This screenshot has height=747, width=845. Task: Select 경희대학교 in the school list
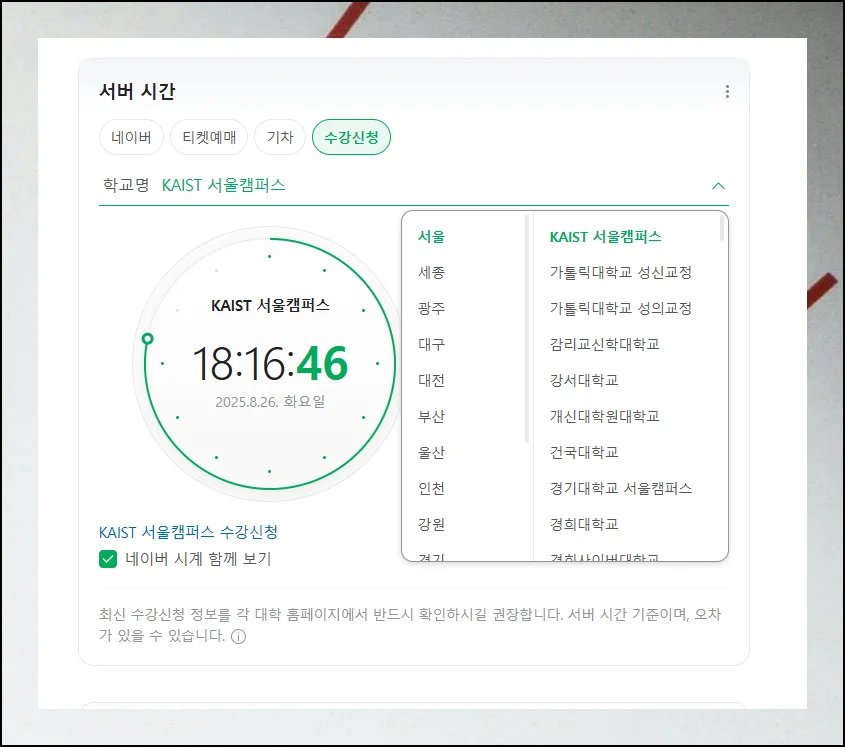[x=584, y=524]
